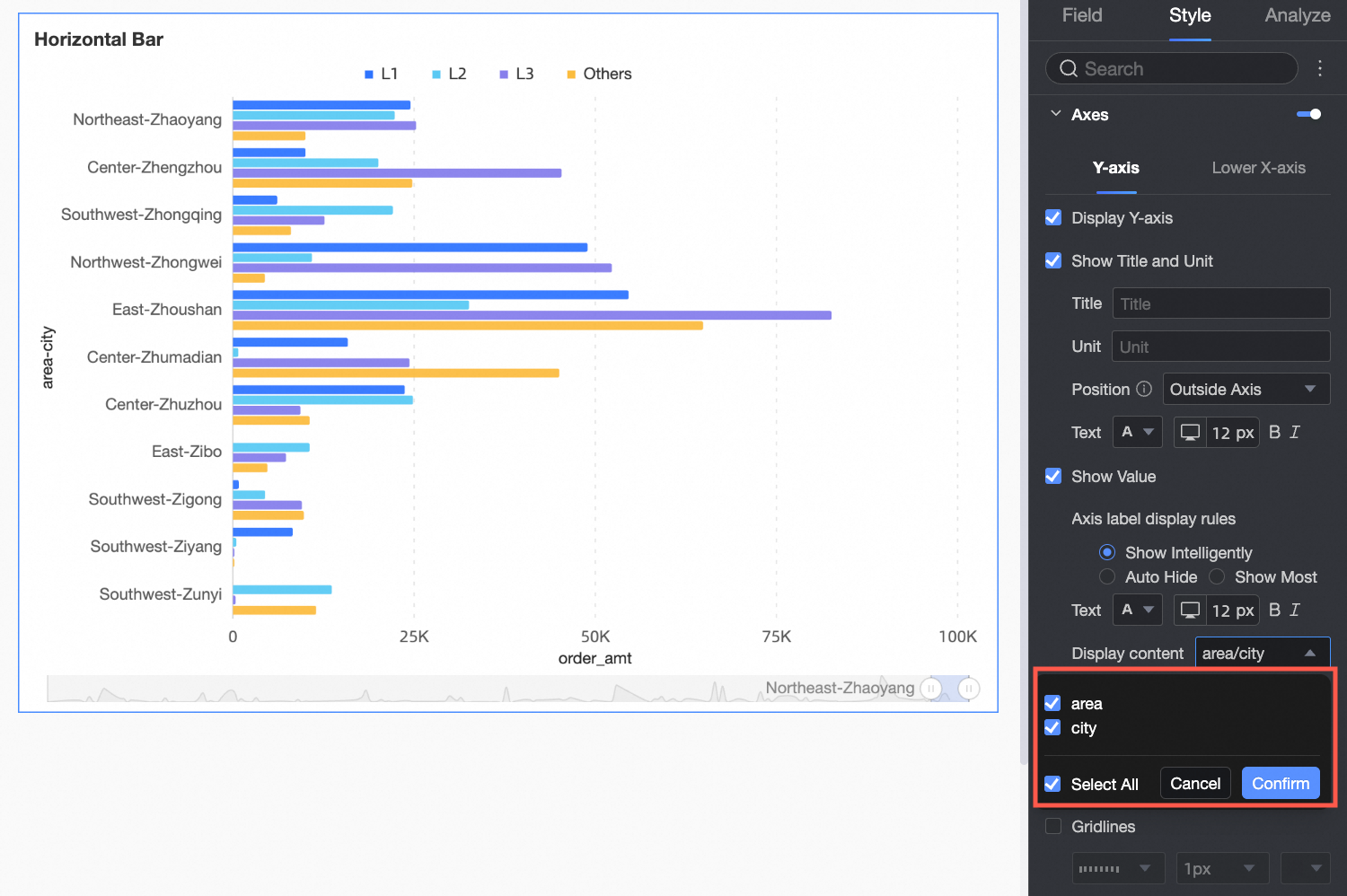Image resolution: width=1347 pixels, height=896 pixels.
Task: Select Auto Hide radio option
Action: [1107, 576]
